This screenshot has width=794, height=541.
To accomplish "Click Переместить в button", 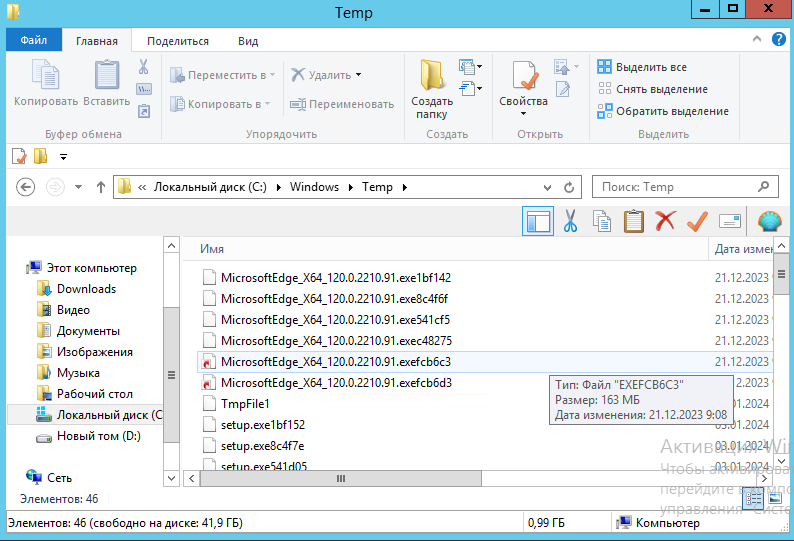I will pyautogui.click(x=223, y=75).
